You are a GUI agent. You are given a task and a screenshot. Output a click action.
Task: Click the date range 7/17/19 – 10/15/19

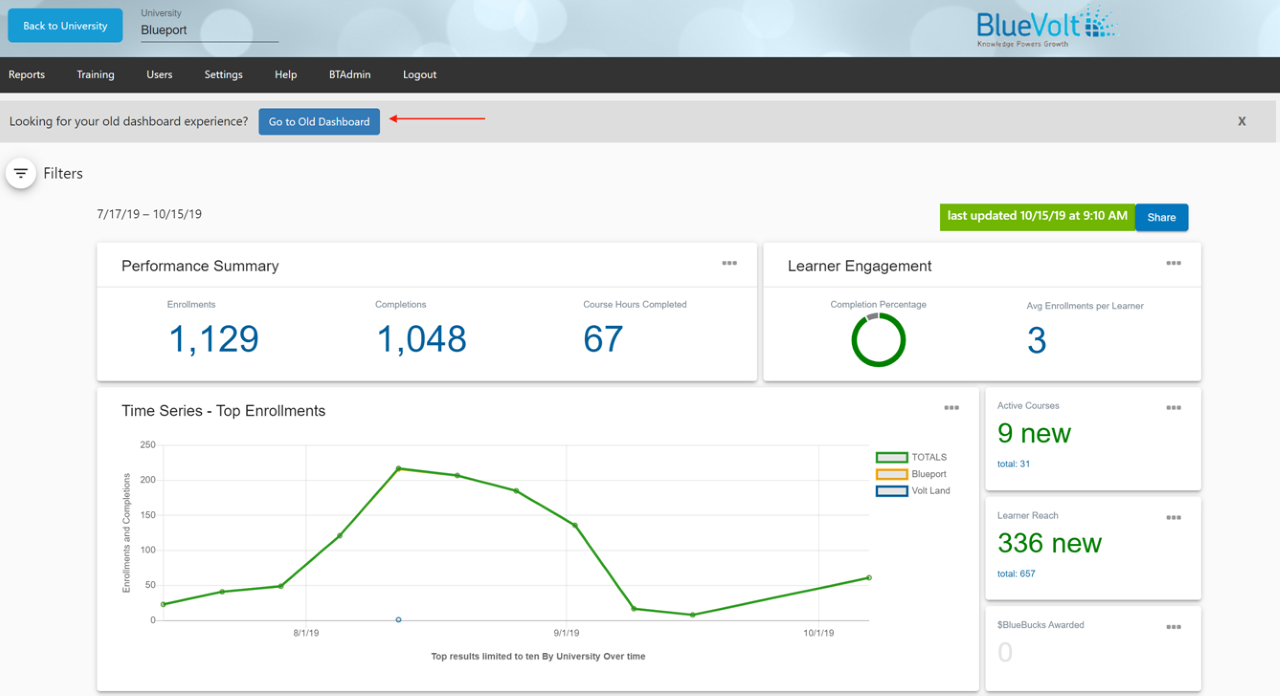coord(149,214)
